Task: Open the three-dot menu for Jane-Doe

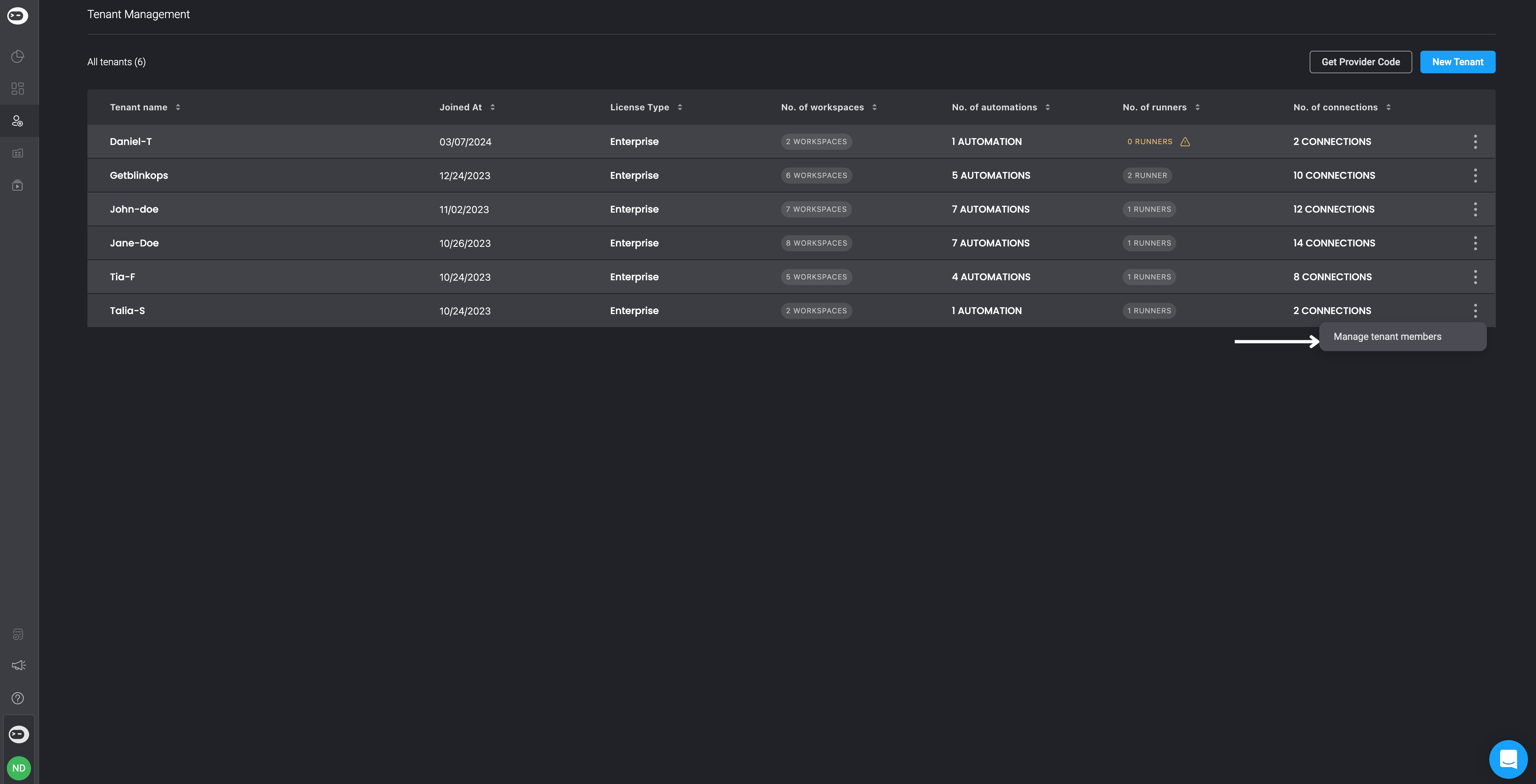Action: 1475,243
